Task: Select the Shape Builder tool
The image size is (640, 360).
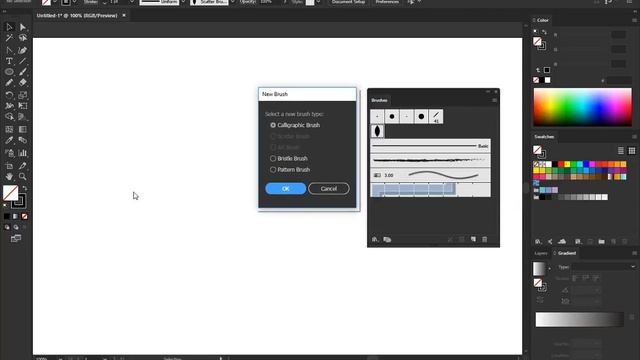Action: click(9, 117)
